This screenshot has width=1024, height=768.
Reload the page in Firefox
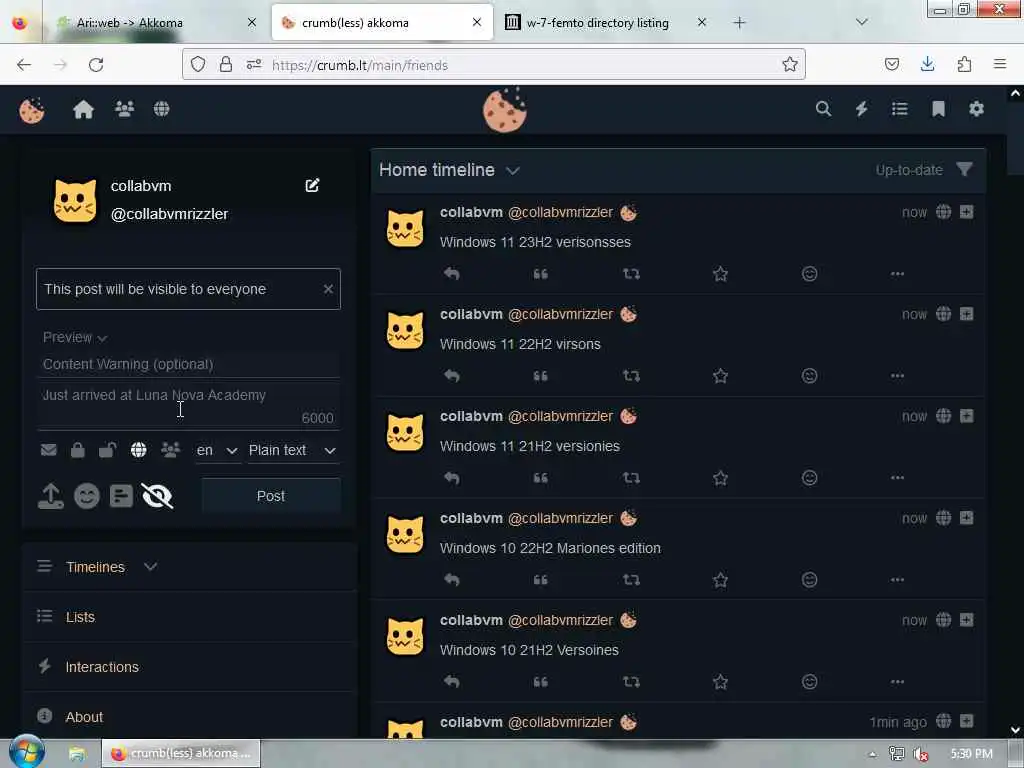pos(96,65)
